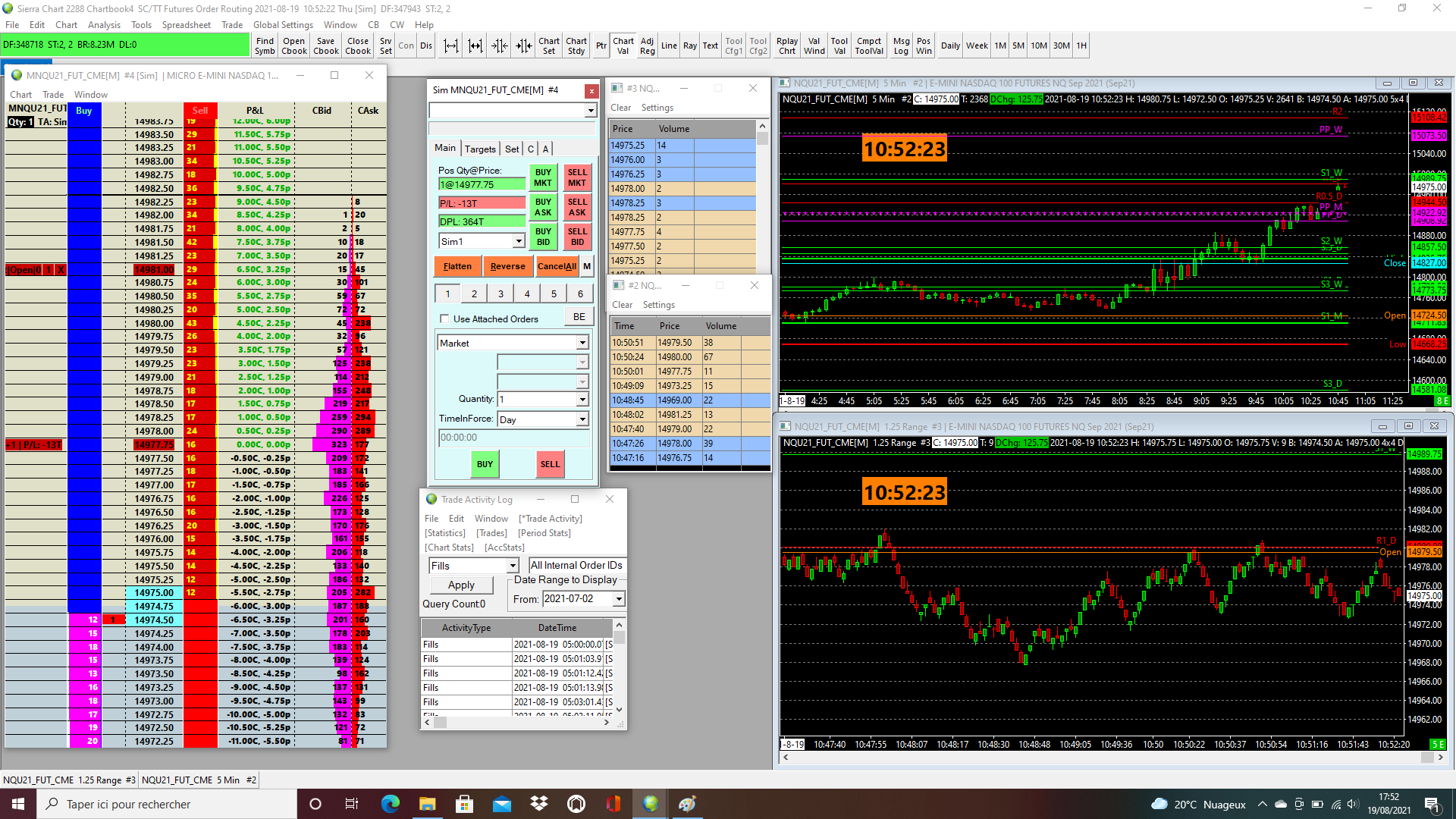Click the CancelAll button

[557, 266]
